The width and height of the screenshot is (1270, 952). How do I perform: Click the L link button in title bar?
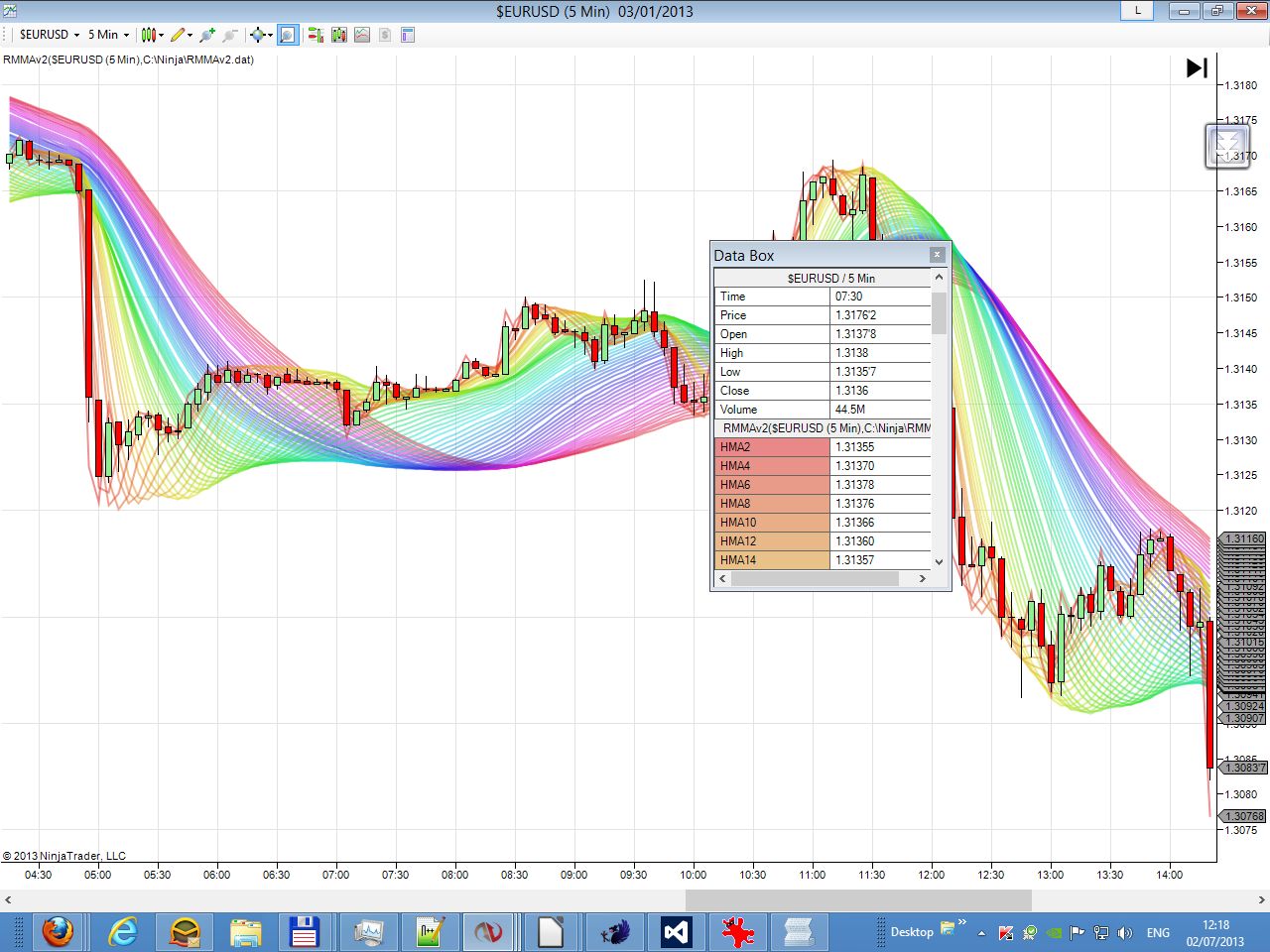pyautogui.click(x=1137, y=11)
